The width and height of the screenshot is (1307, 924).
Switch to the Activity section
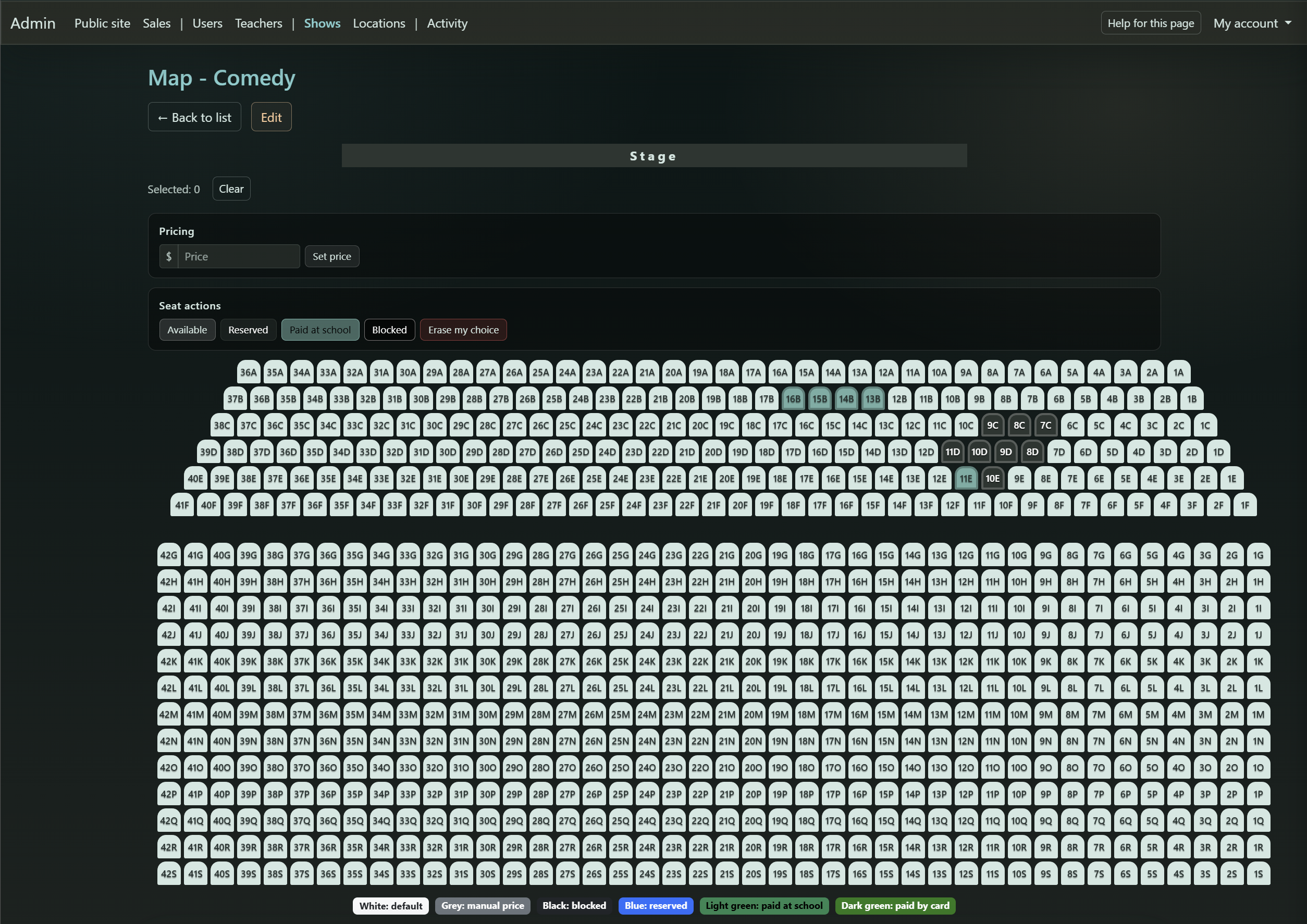(x=447, y=23)
